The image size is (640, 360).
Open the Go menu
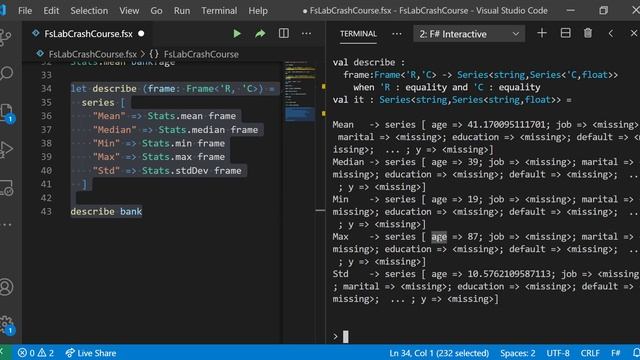(x=156, y=11)
